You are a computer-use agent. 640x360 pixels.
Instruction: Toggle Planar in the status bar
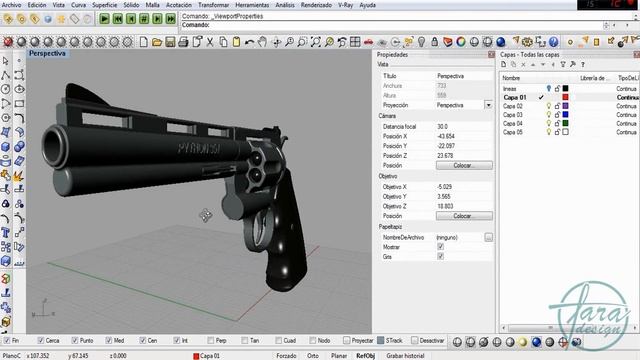click(339, 356)
